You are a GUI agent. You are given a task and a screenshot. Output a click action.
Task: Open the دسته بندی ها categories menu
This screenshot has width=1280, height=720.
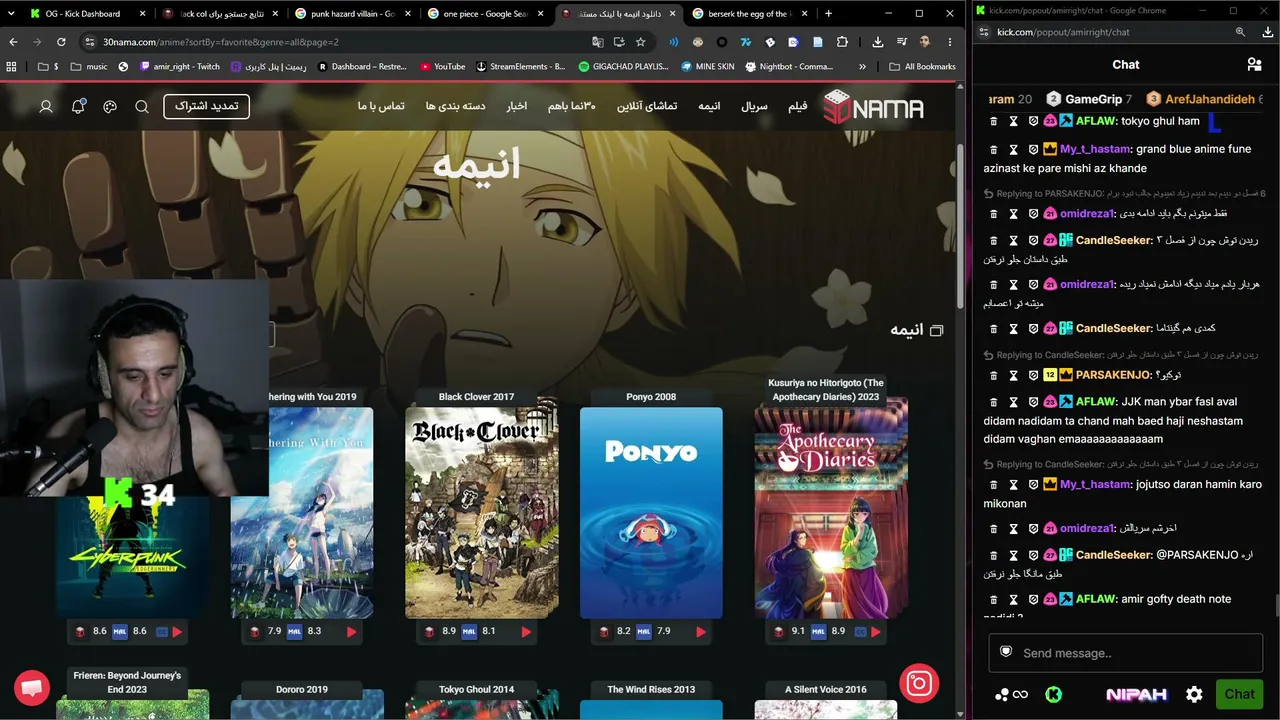[x=455, y=106]
